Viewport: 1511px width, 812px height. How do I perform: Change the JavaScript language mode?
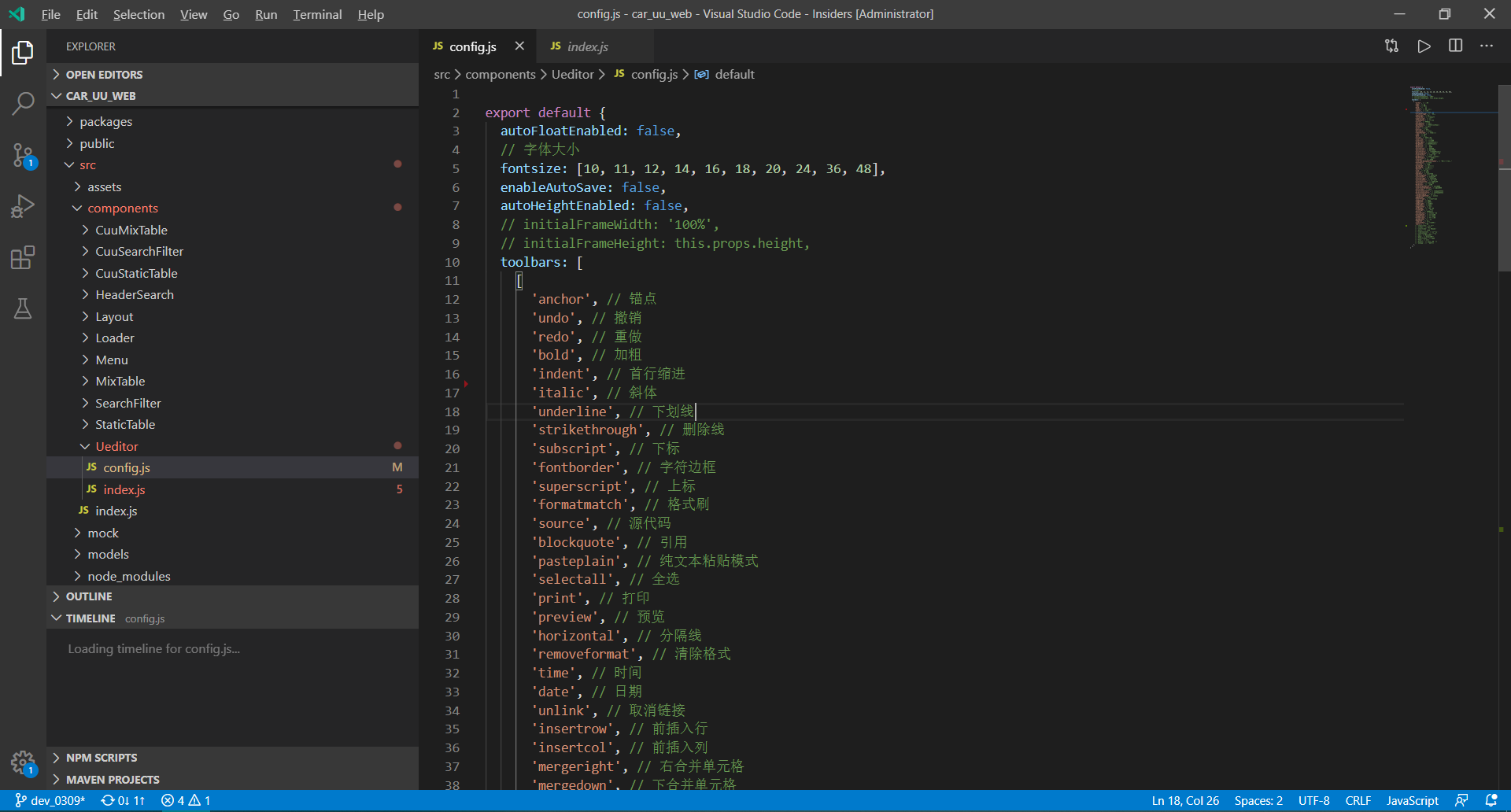1412,800
